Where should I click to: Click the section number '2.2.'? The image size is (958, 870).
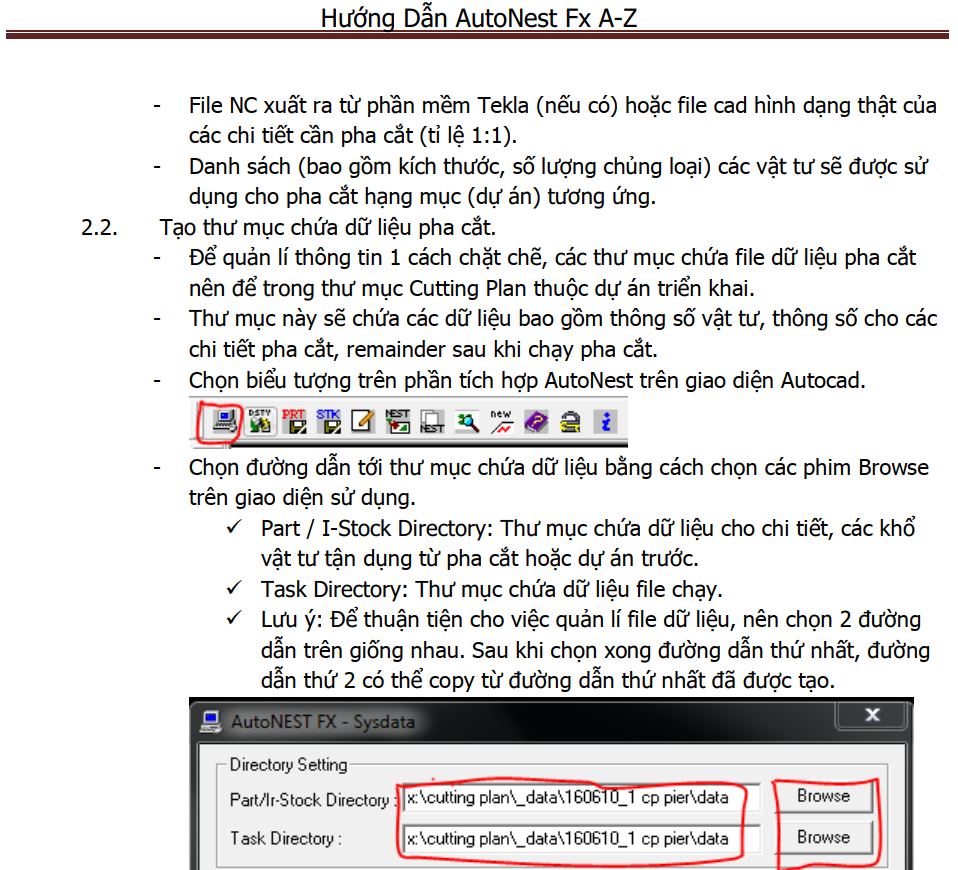coord(100,227)
